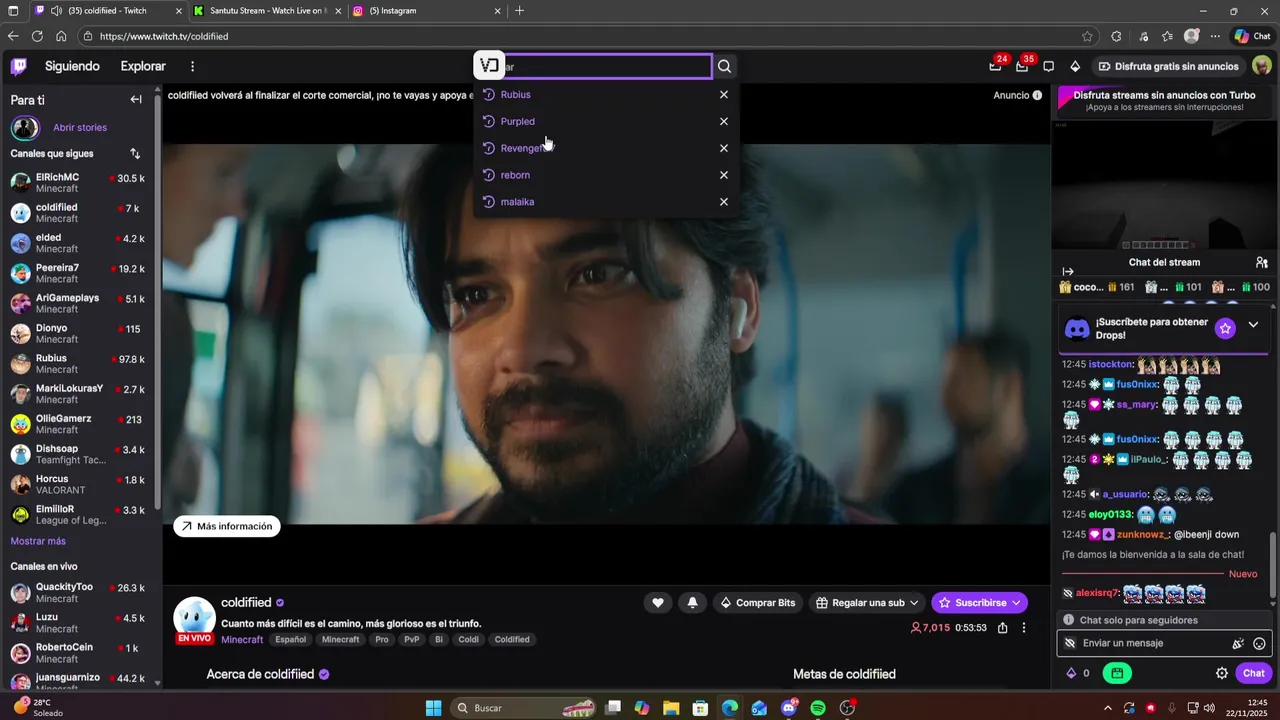The height and width of the screenshot is (720, 1280).
Task: Click the purple Chat send button
Action: pyautogui.click(x=1253, y=673)
